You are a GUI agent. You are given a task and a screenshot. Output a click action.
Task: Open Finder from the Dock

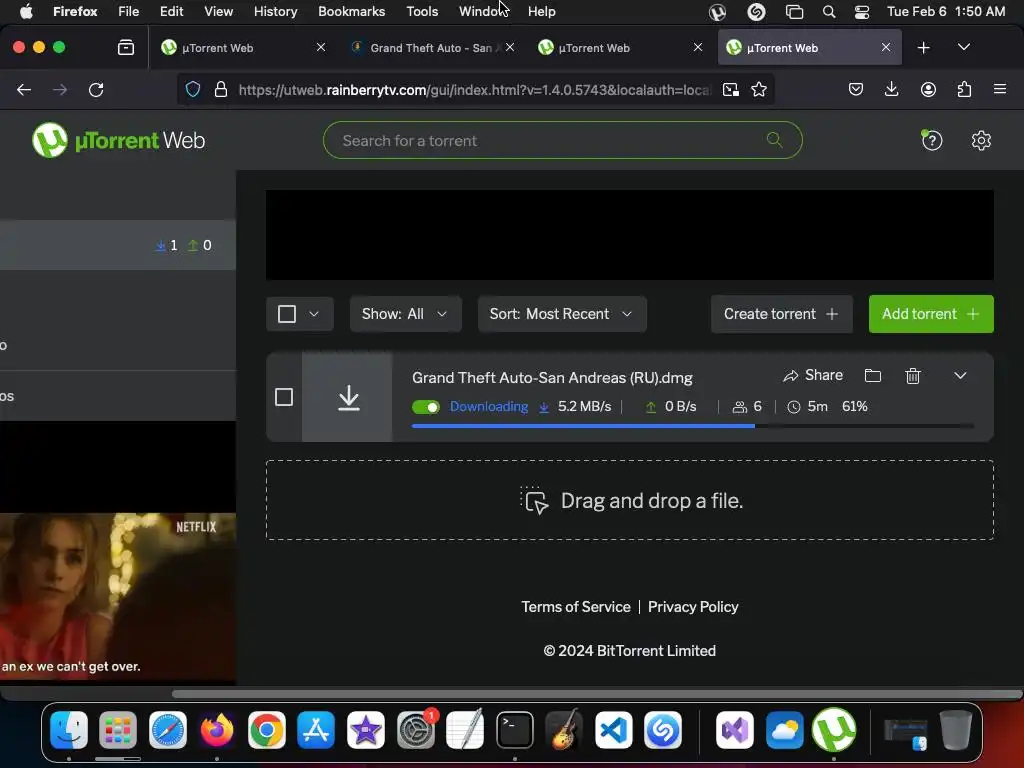[x=69, y=729]
